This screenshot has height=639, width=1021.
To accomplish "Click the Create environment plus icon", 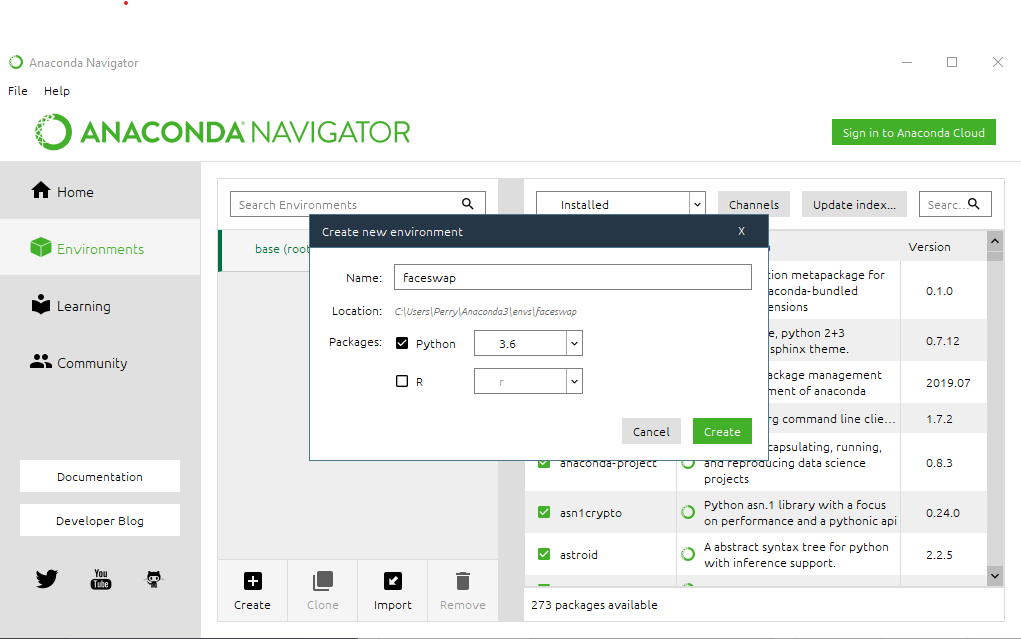I will [x=253, y=580].
